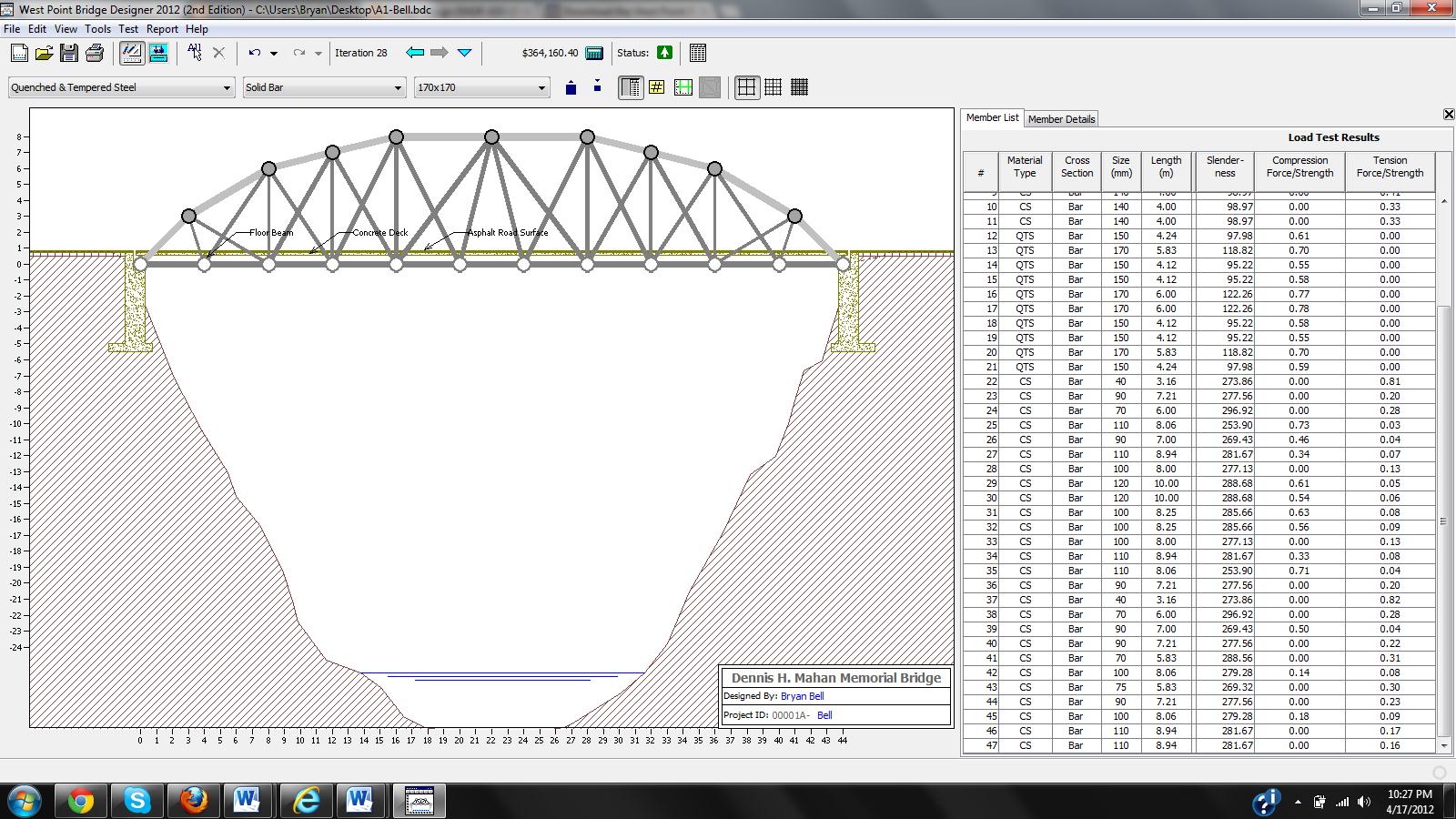
Task: Run the Load Test mode
Action: tap(158, 53)
